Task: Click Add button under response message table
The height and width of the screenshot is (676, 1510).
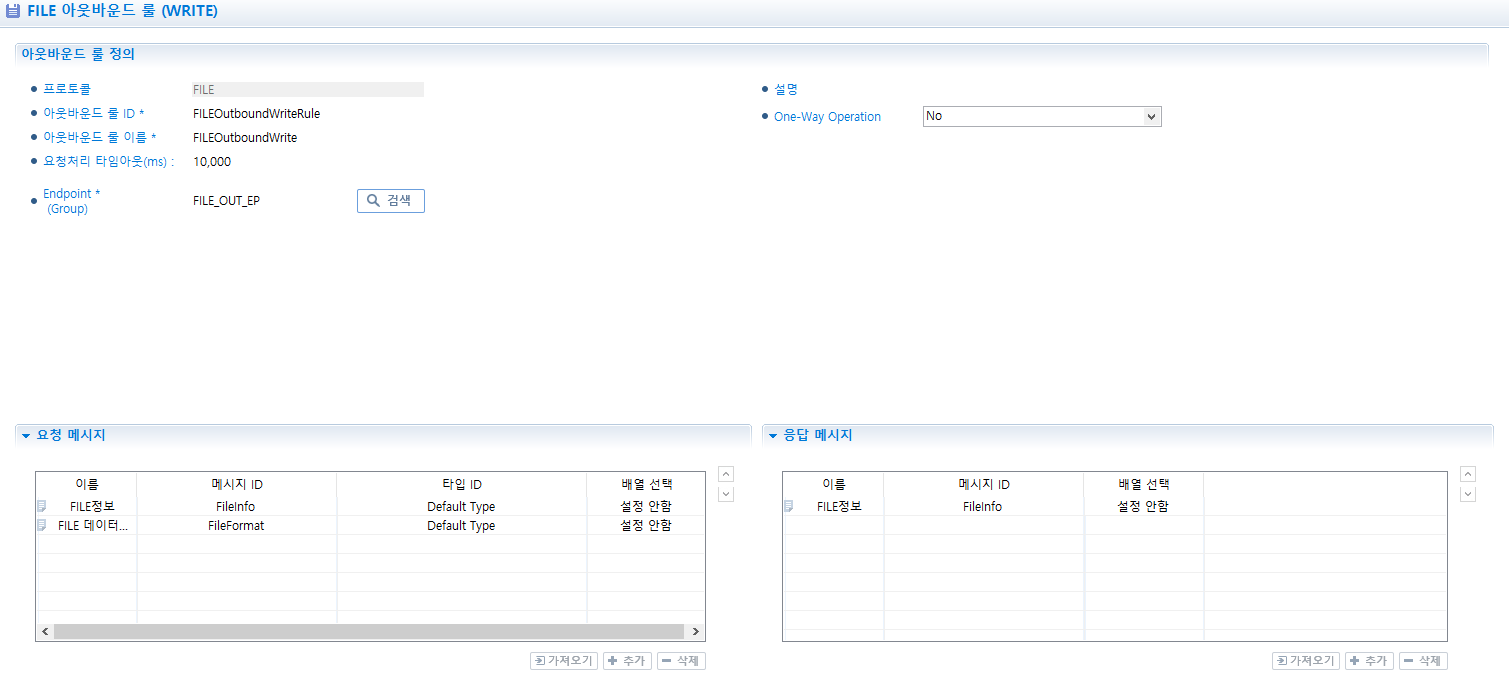Action: point(1369,661)
